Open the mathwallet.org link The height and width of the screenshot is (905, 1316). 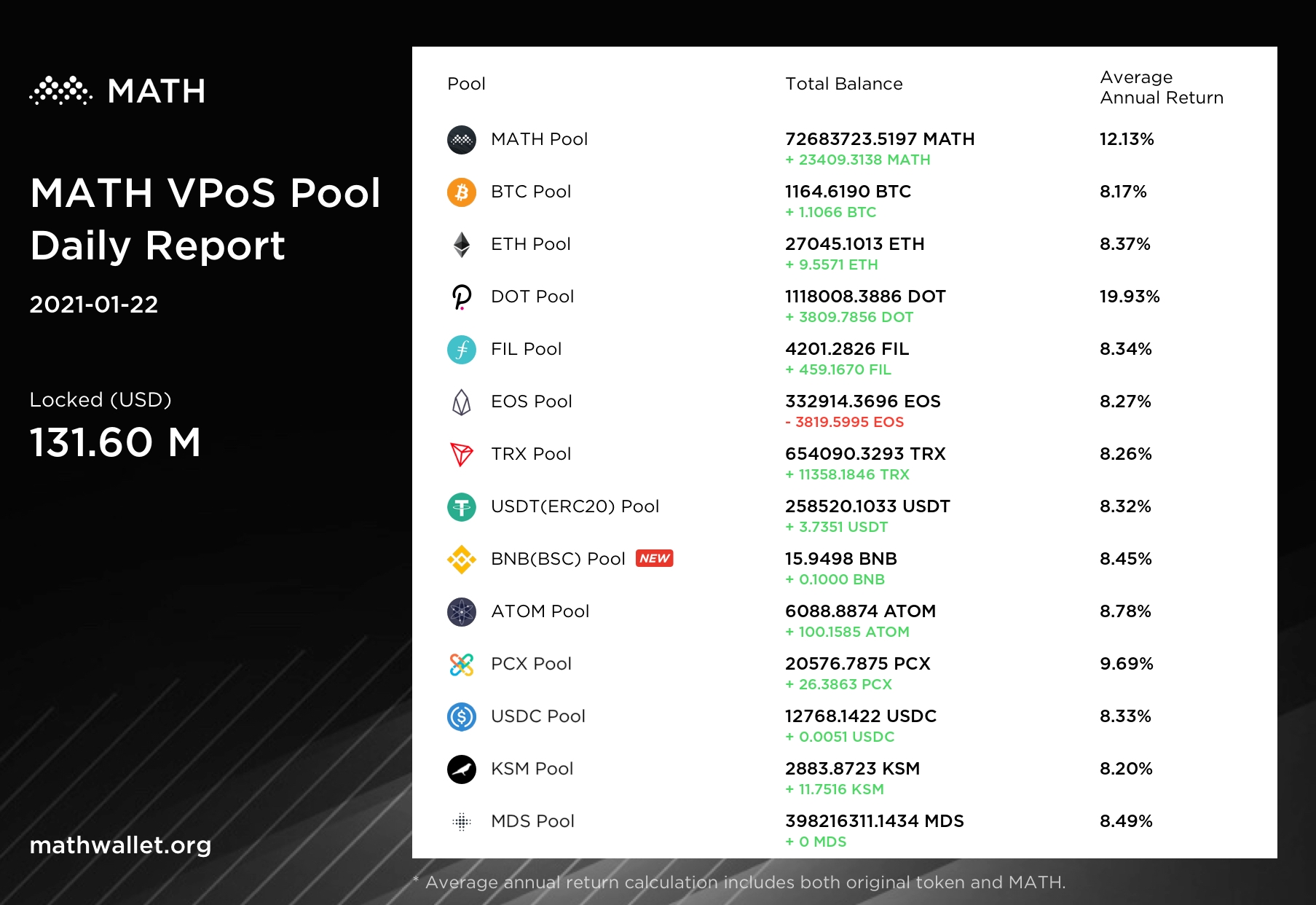tap(120, 845)
